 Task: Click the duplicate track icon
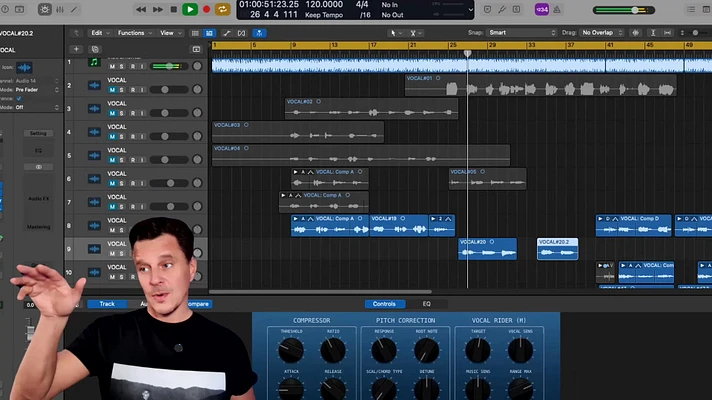pyautogui.click(x=95, y=49)
